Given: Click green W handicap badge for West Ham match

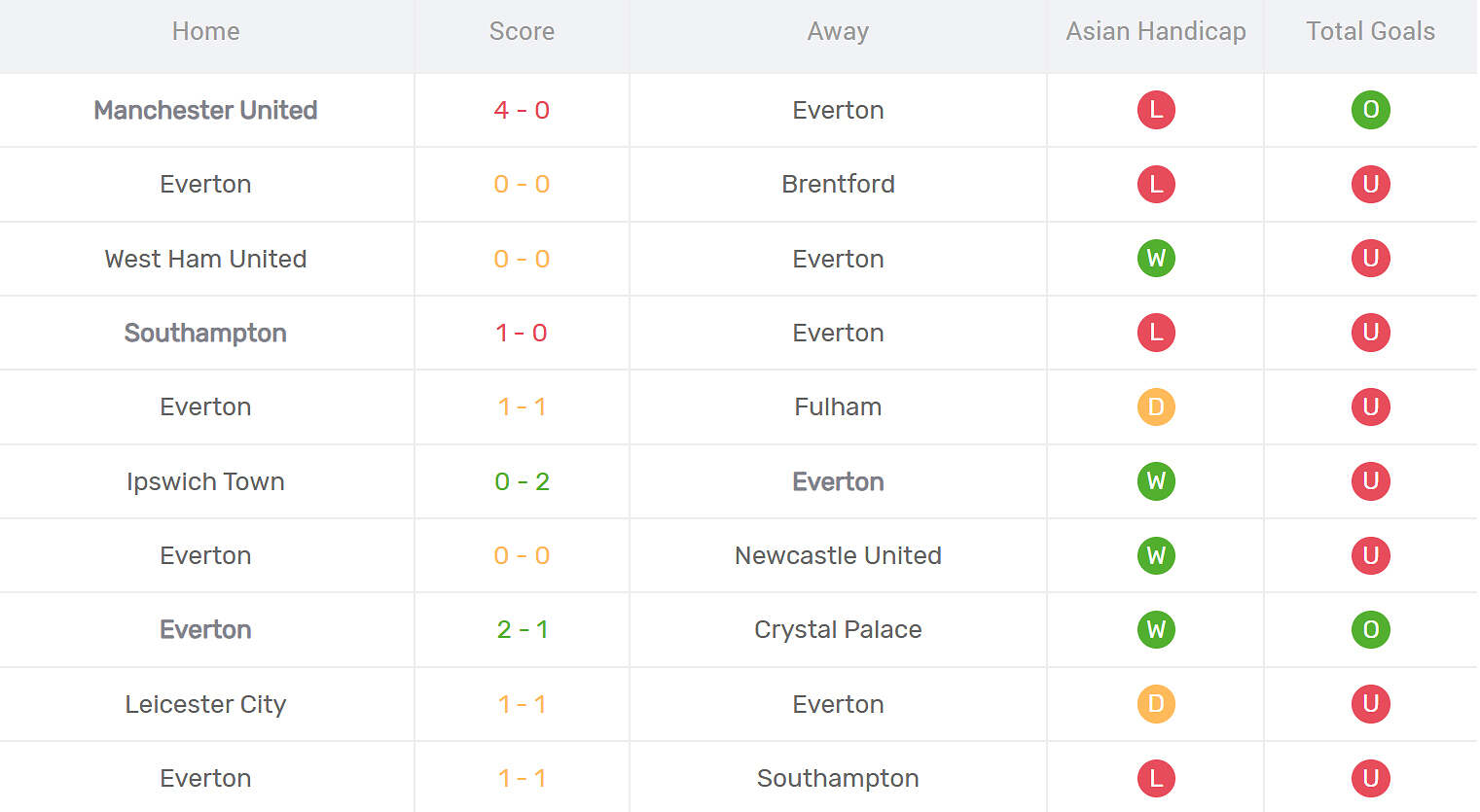Looking at the screenshot, I should pyautogui.click(x=1156, y=259).
